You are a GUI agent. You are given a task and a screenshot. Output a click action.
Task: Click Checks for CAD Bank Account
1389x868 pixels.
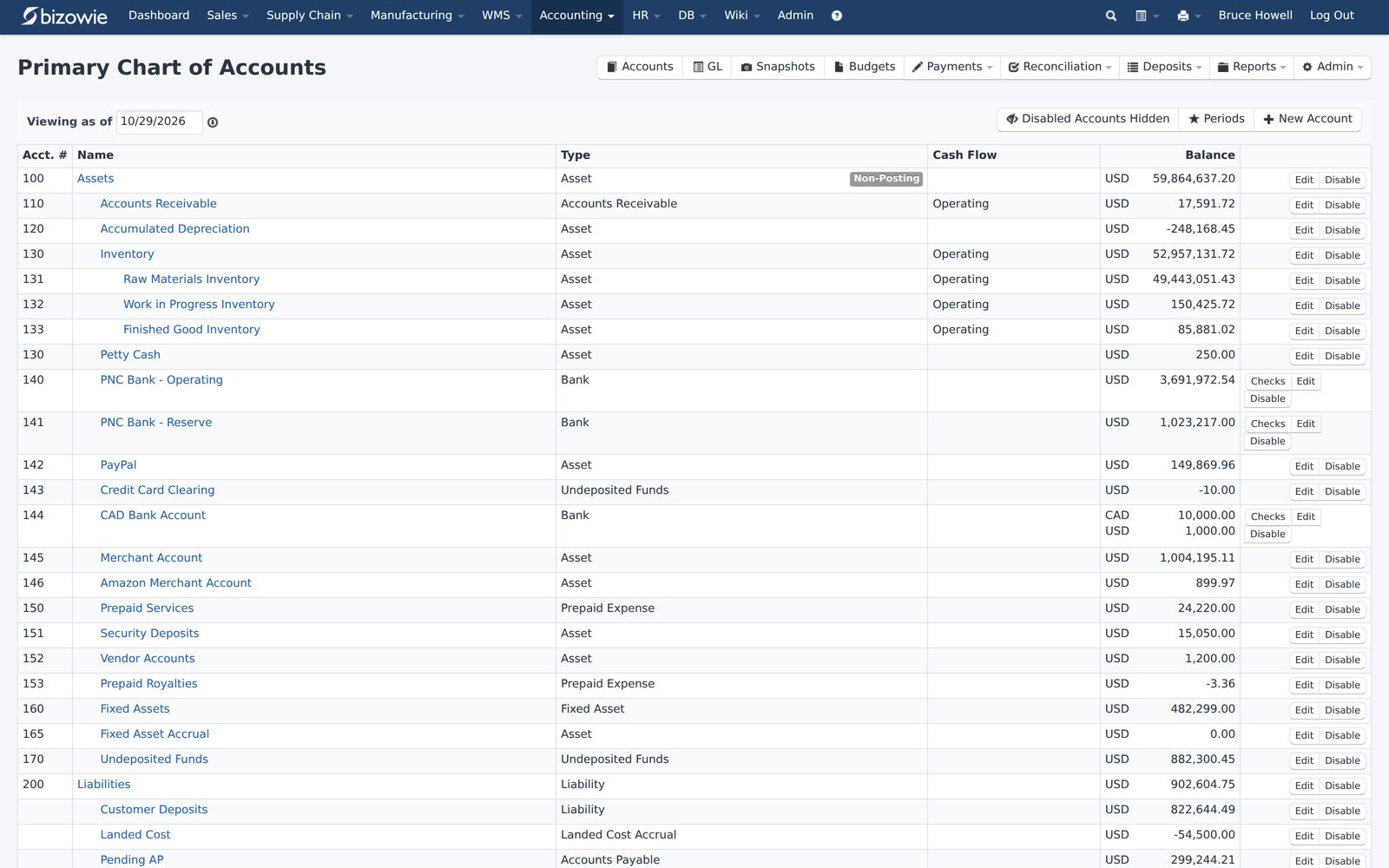pyautogui.click(x=1267, y=517)
